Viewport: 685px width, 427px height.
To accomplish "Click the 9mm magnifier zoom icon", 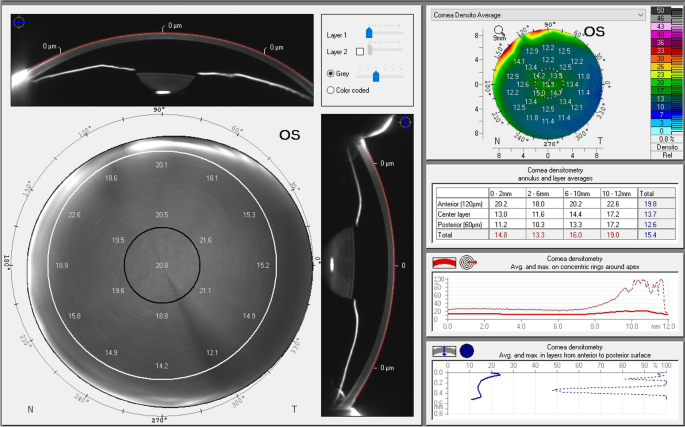I will [501, 33].
